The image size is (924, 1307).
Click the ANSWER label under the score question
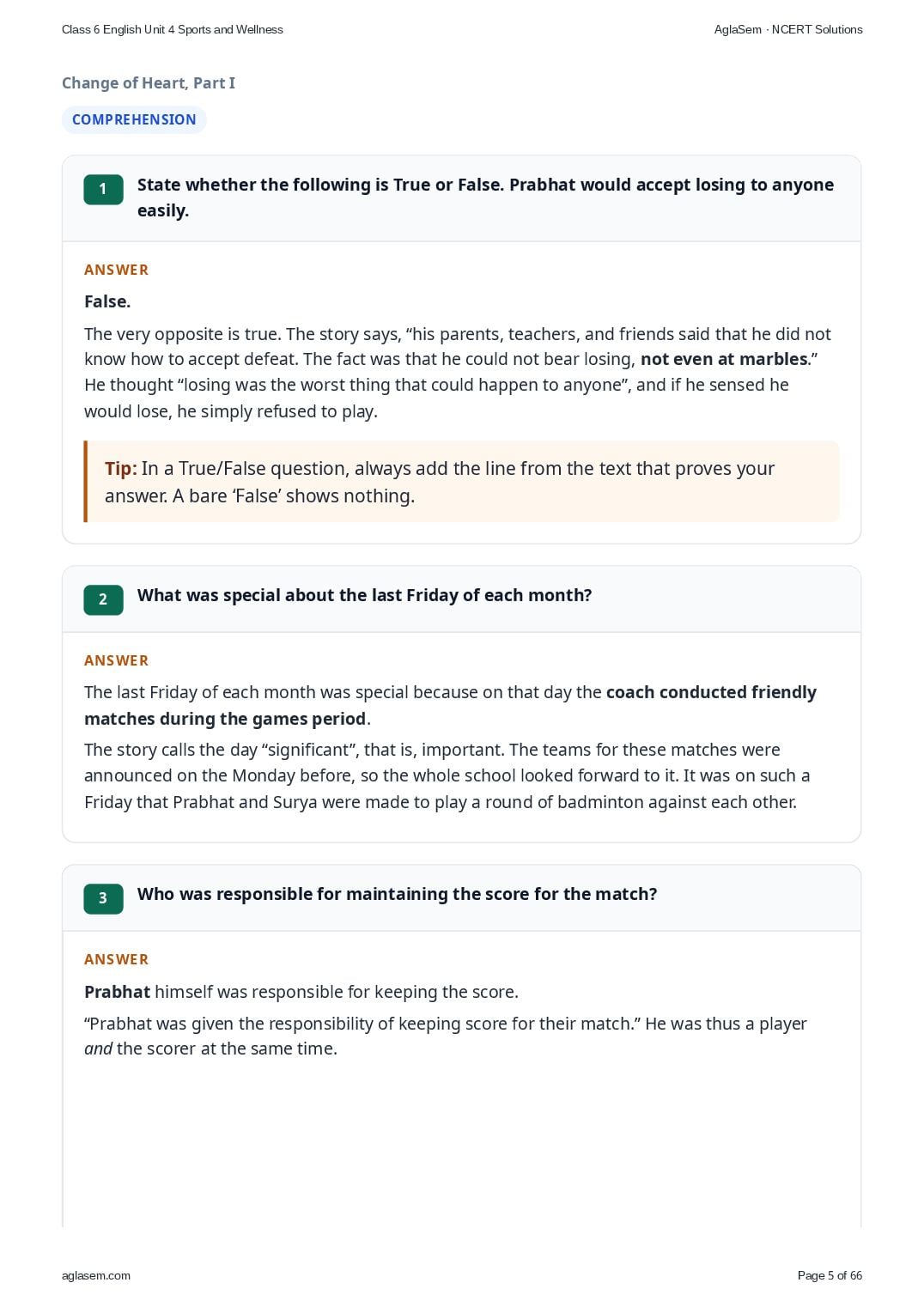(x=116, y=959)
